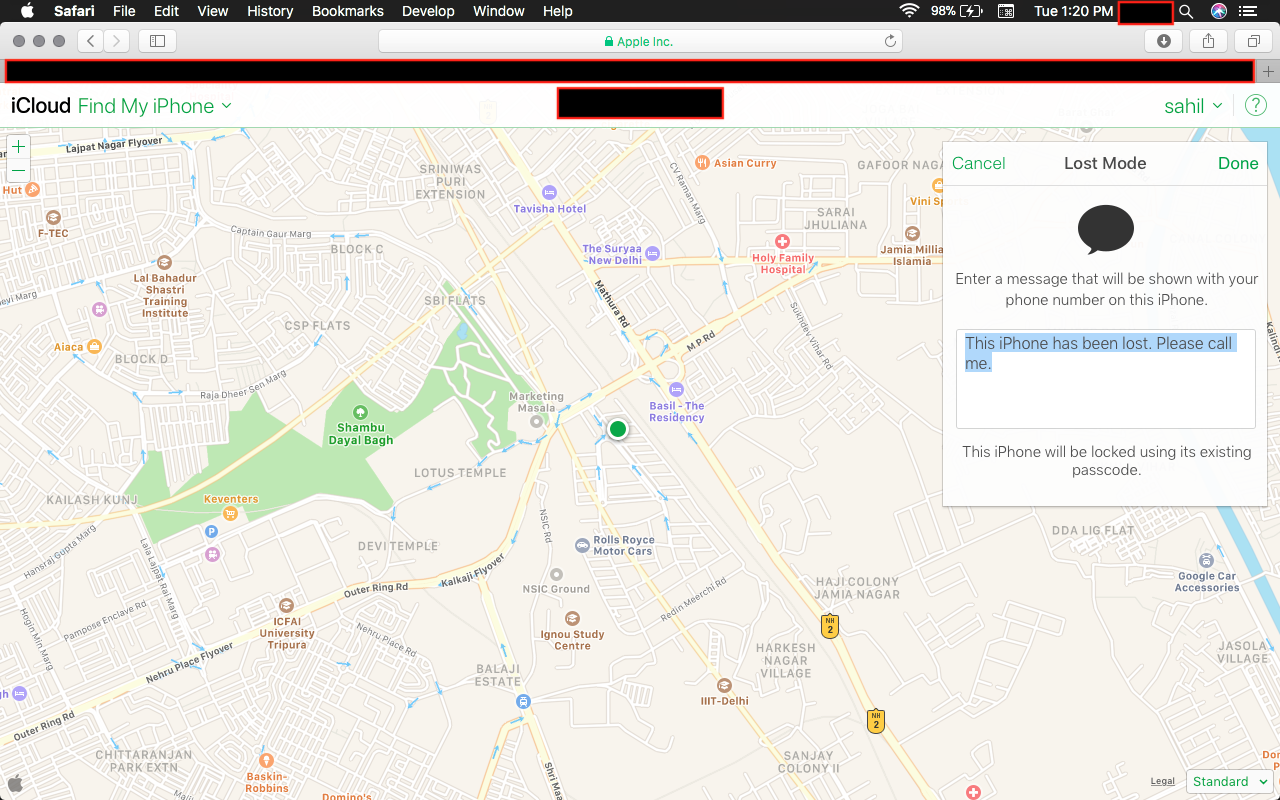Image resolution: width=1280 pixels, height=800 pixels.
Task: Click the Keventers map marker
Action: 231,513
